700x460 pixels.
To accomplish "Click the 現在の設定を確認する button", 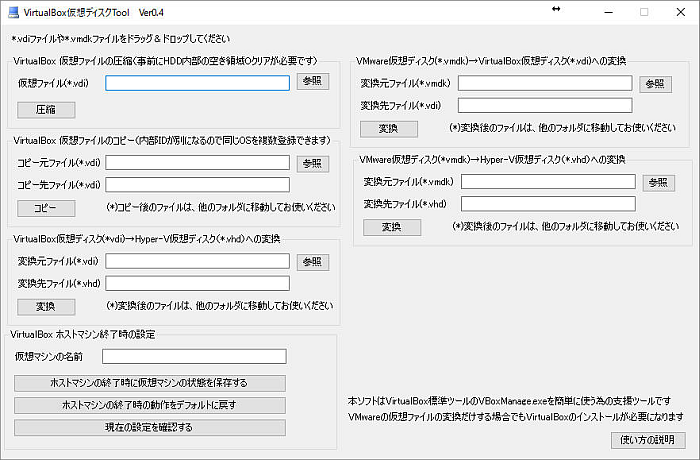I will [150, 427].
